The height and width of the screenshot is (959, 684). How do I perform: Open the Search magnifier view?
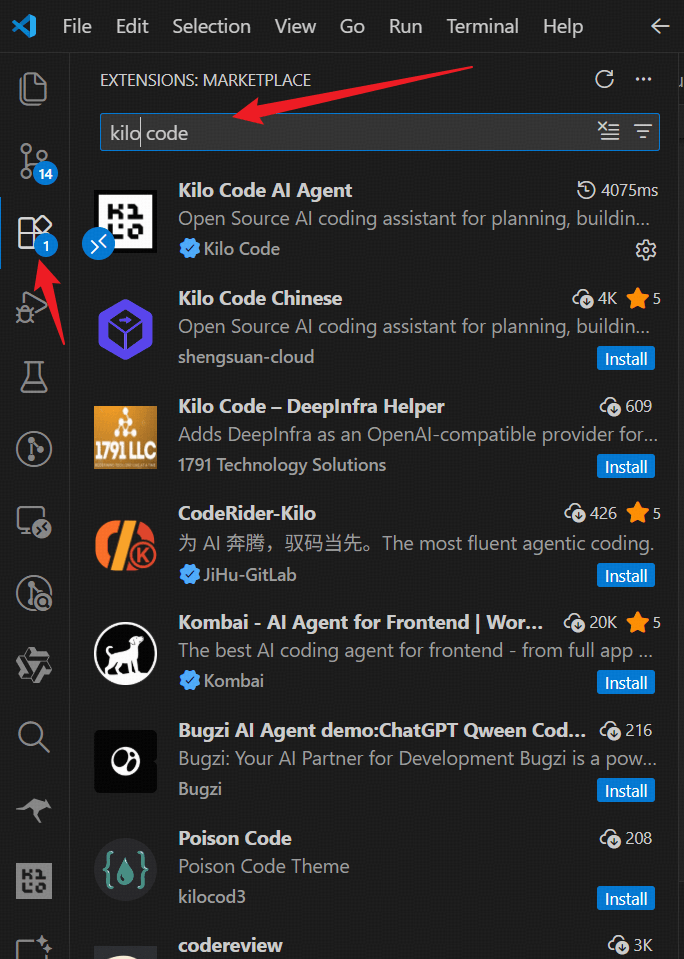(34, 738)
